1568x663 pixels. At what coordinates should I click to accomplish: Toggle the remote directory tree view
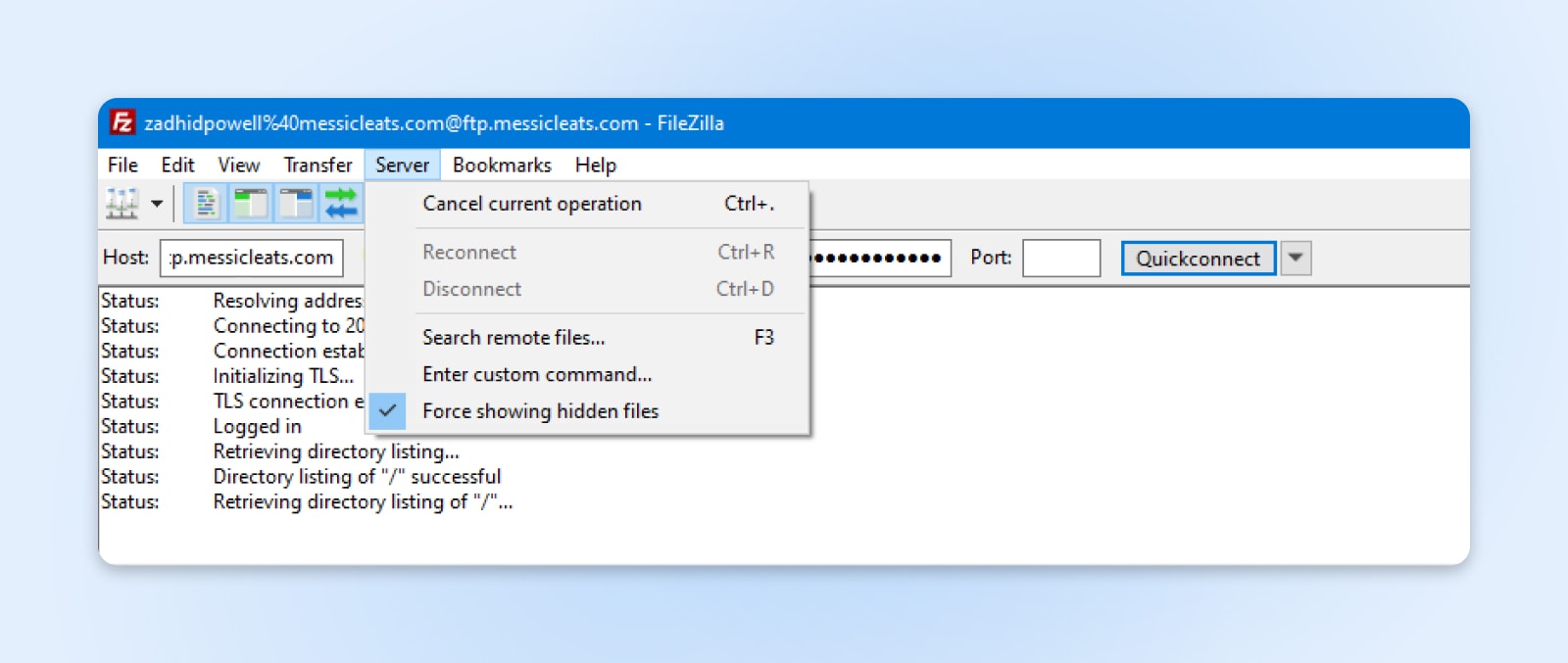click(296, 203)
